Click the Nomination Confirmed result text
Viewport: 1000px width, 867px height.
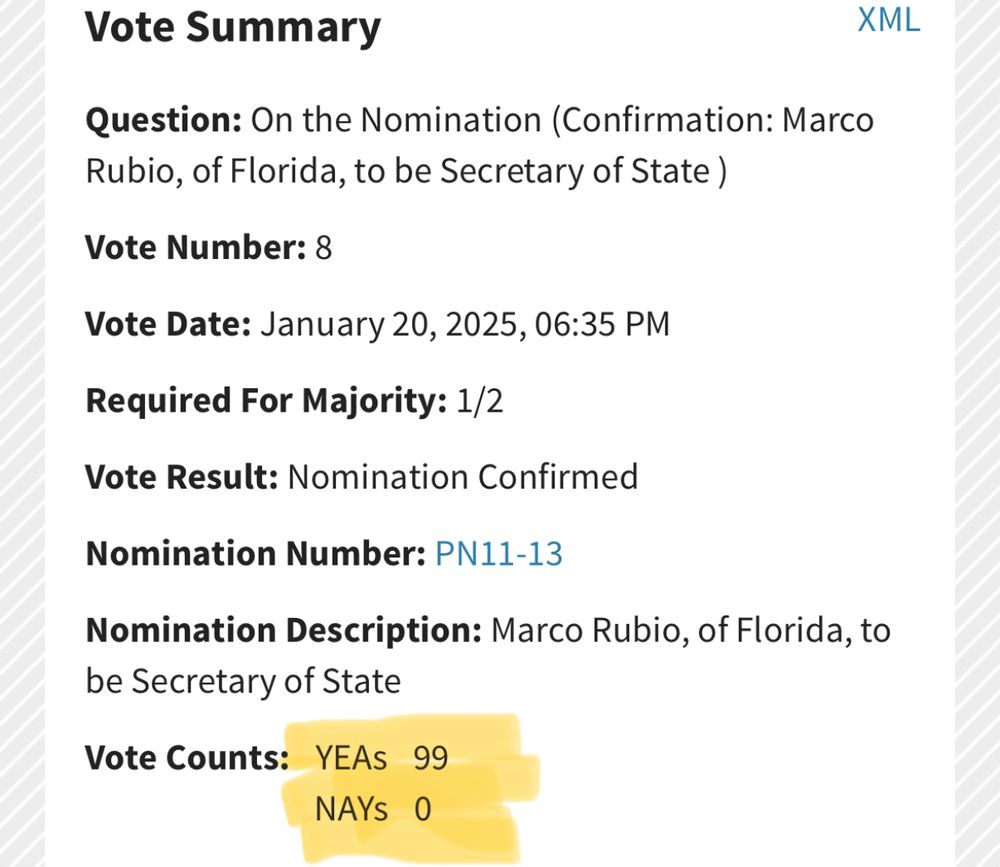coord(462,476)
